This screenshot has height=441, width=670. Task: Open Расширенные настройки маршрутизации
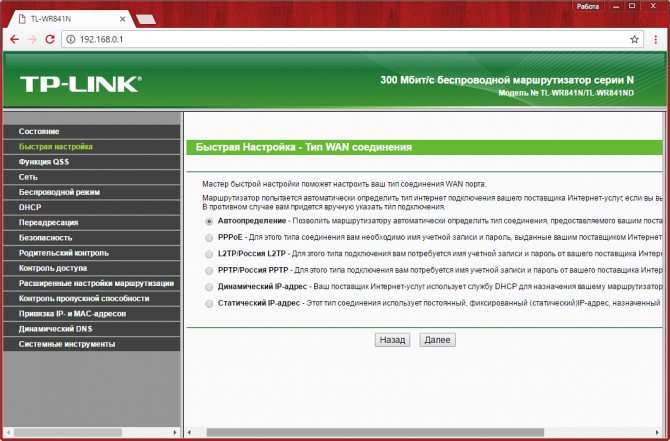91,283
